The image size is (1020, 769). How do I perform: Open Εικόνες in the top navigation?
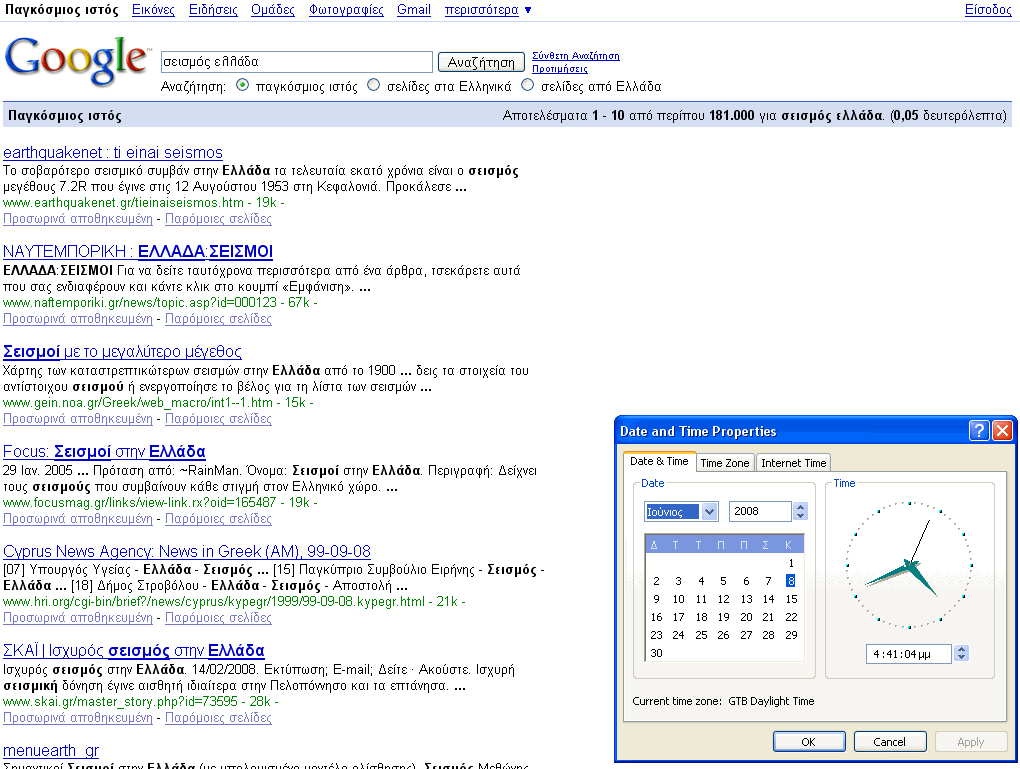pos(154,10)
